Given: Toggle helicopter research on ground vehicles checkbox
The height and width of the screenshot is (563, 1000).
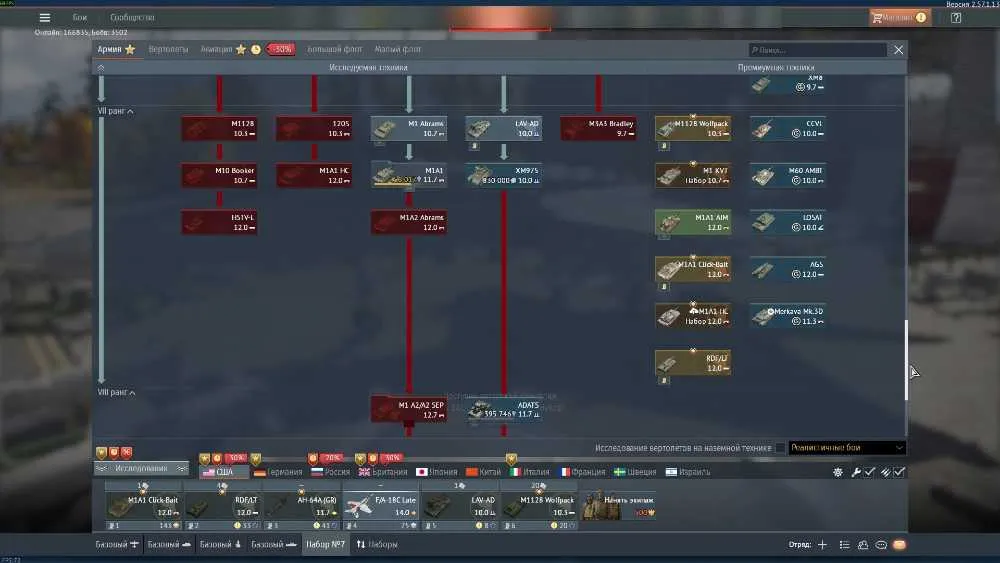Looking at the screenshot, I should click(780, 448).
